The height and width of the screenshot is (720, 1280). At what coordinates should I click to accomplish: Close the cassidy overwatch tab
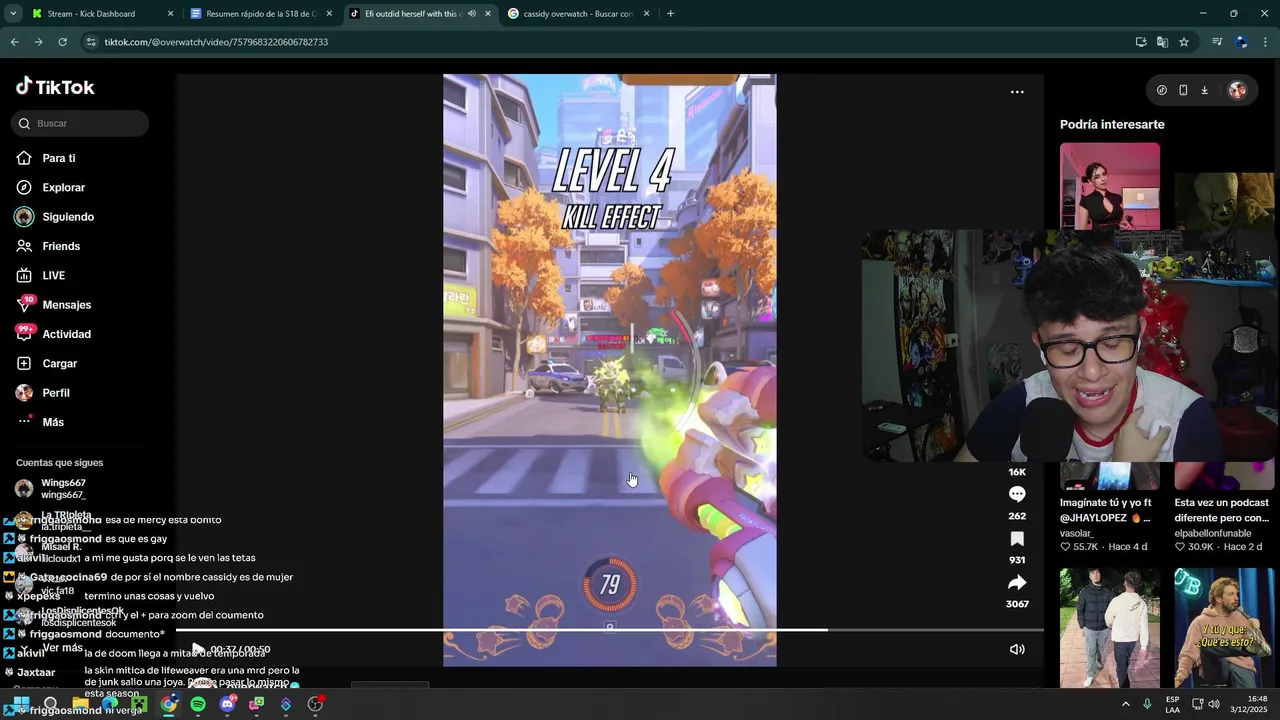click(x=646, y=14)
